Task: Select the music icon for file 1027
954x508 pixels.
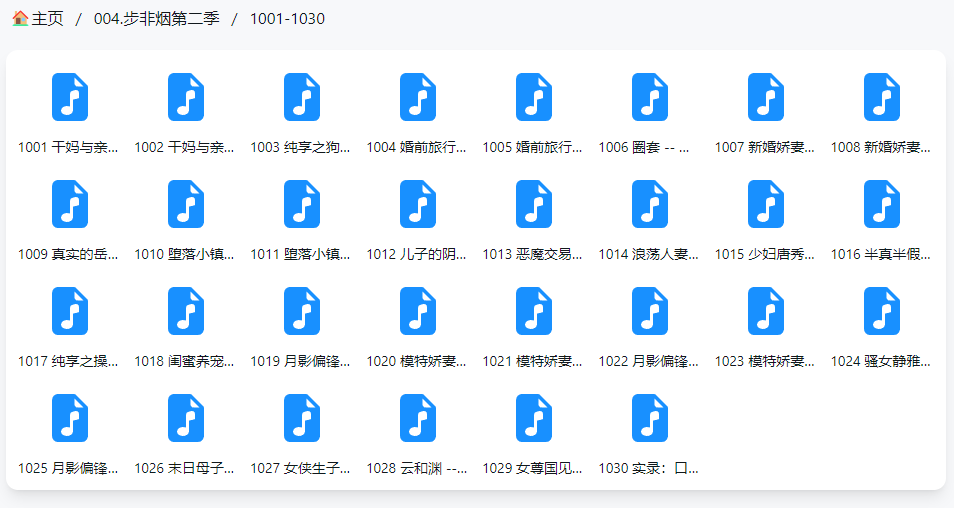Action: pos(301,418)
